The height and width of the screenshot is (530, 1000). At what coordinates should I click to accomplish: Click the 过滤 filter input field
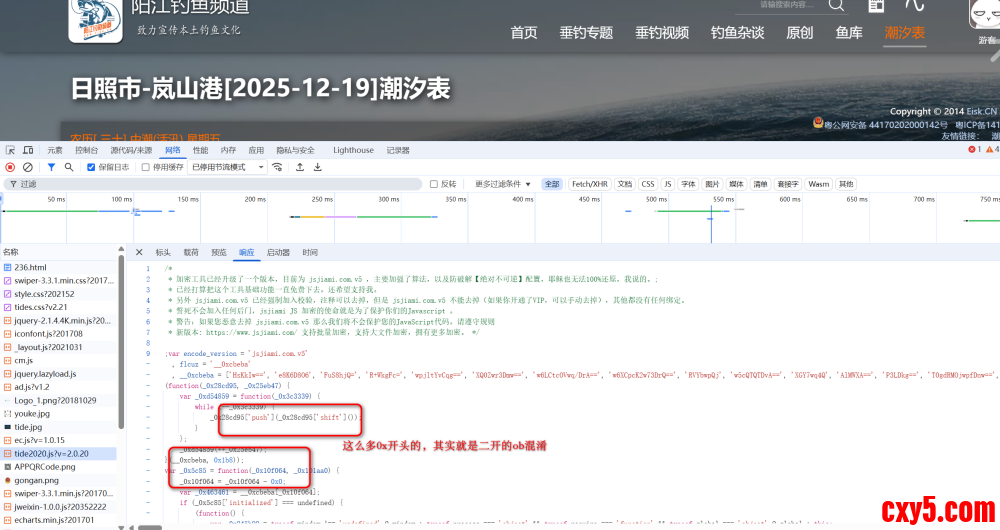212,184
